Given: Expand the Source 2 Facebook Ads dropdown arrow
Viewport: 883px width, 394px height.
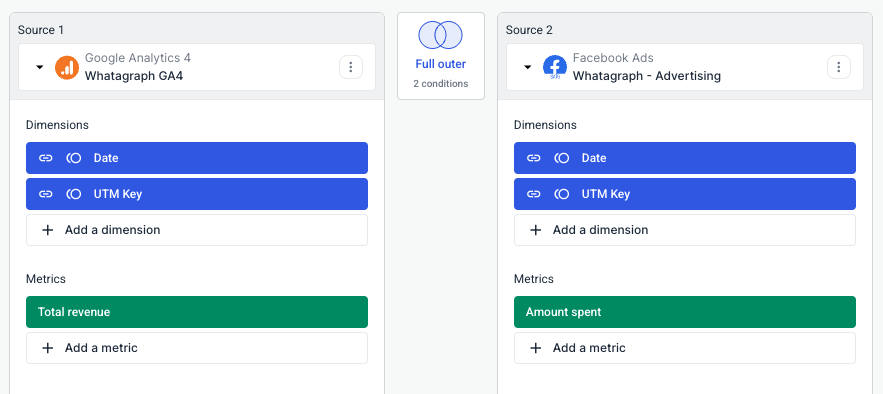Looking at the screenshot, I should [x=527, y=67].
